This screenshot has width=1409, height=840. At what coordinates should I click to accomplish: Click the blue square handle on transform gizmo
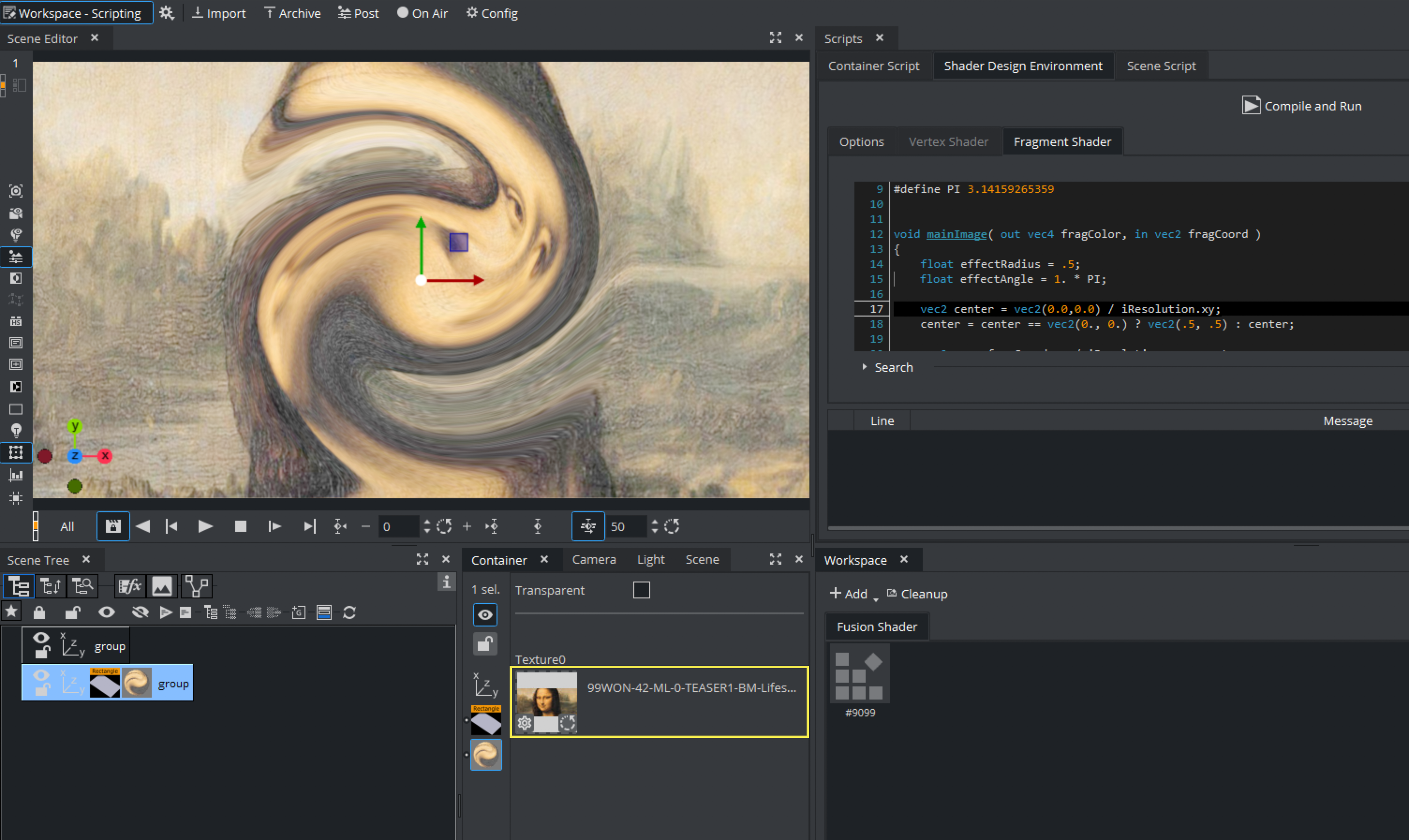459,242
